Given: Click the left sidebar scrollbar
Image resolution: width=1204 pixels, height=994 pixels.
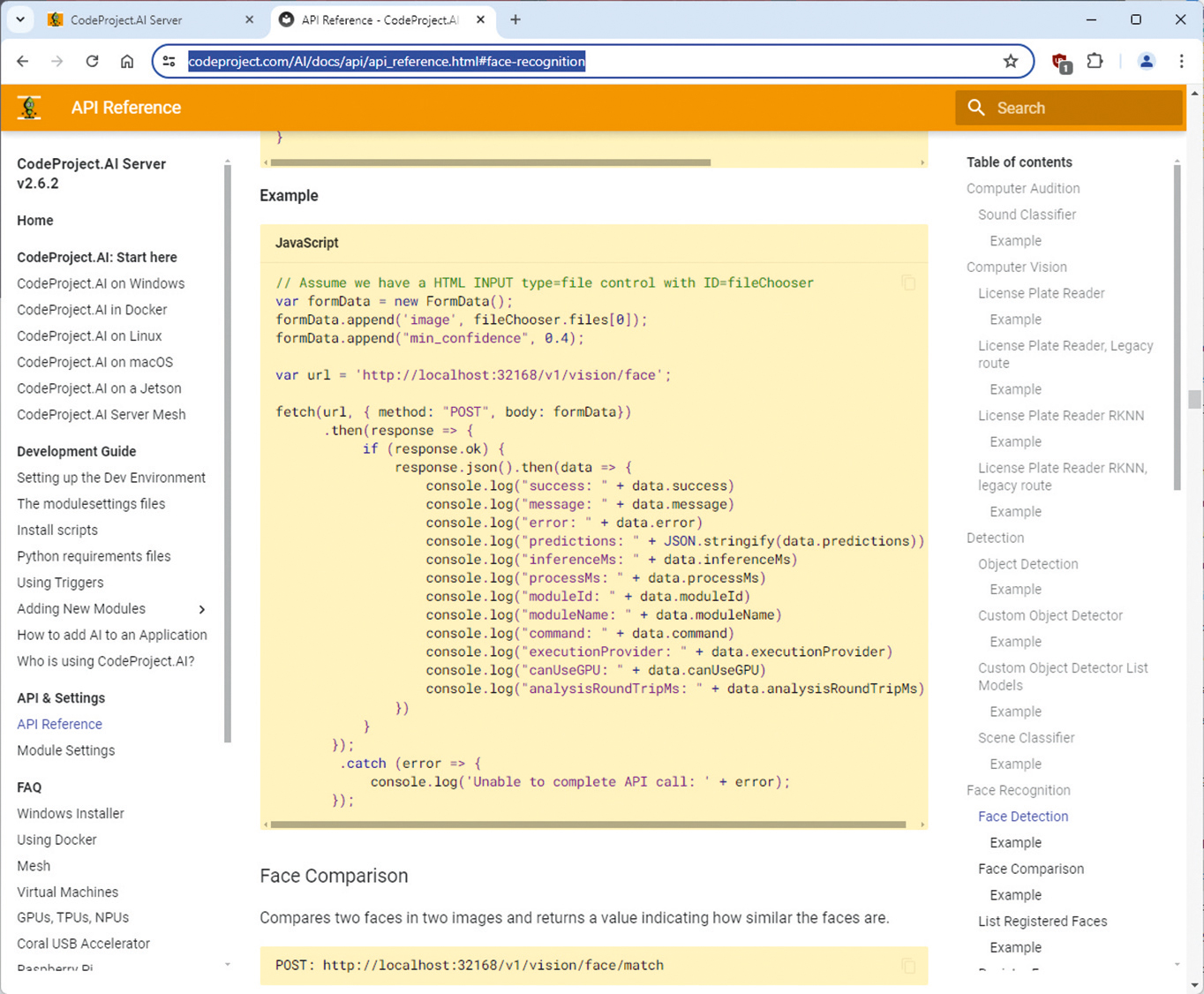Looking at the screenshot, I should (x=228, y=455).
